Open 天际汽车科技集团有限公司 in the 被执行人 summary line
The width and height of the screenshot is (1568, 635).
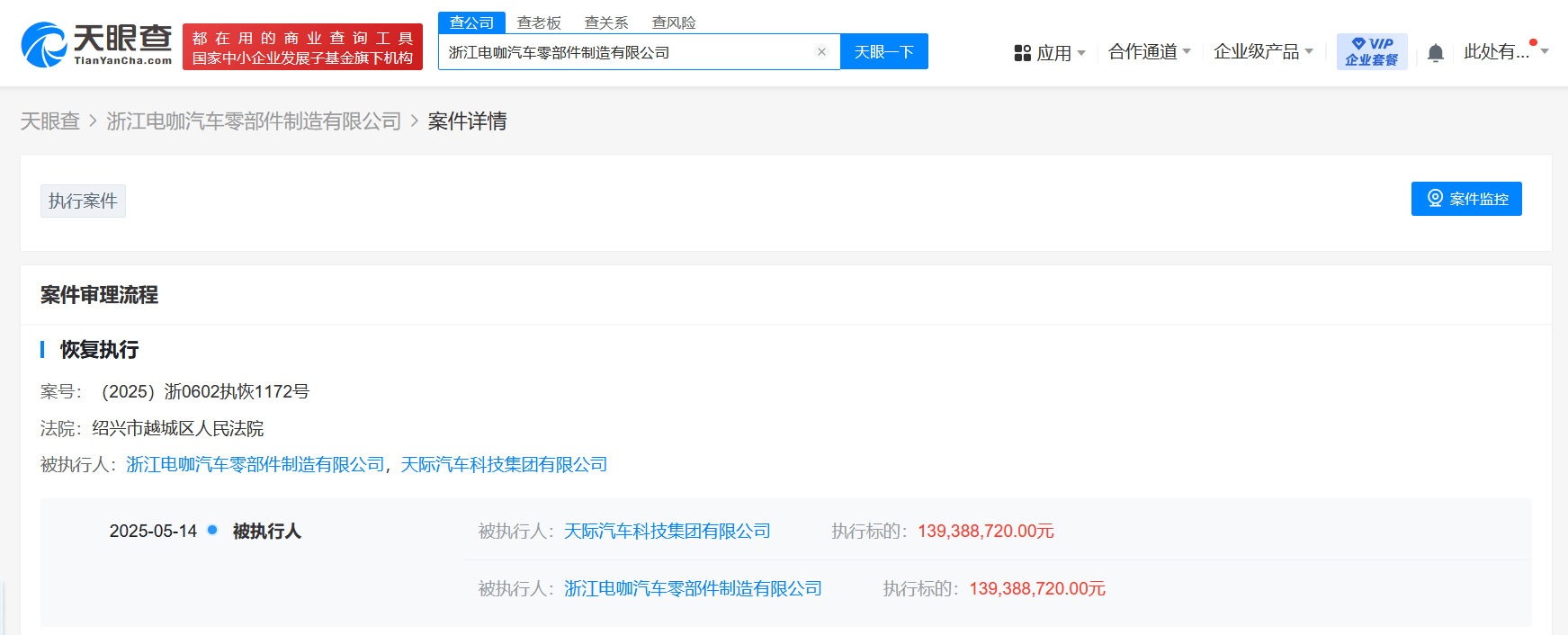pos(504,464)
